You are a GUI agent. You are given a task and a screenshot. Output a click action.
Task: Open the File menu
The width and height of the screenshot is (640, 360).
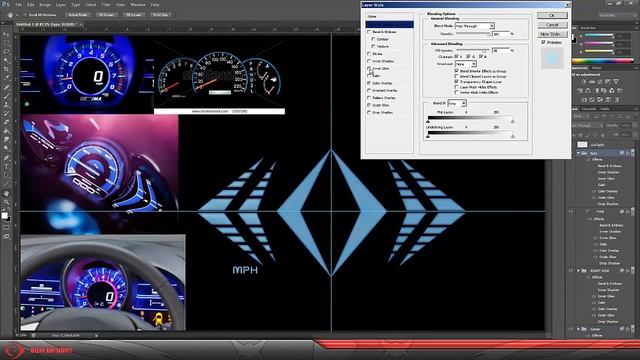click(x=18, y=4)
